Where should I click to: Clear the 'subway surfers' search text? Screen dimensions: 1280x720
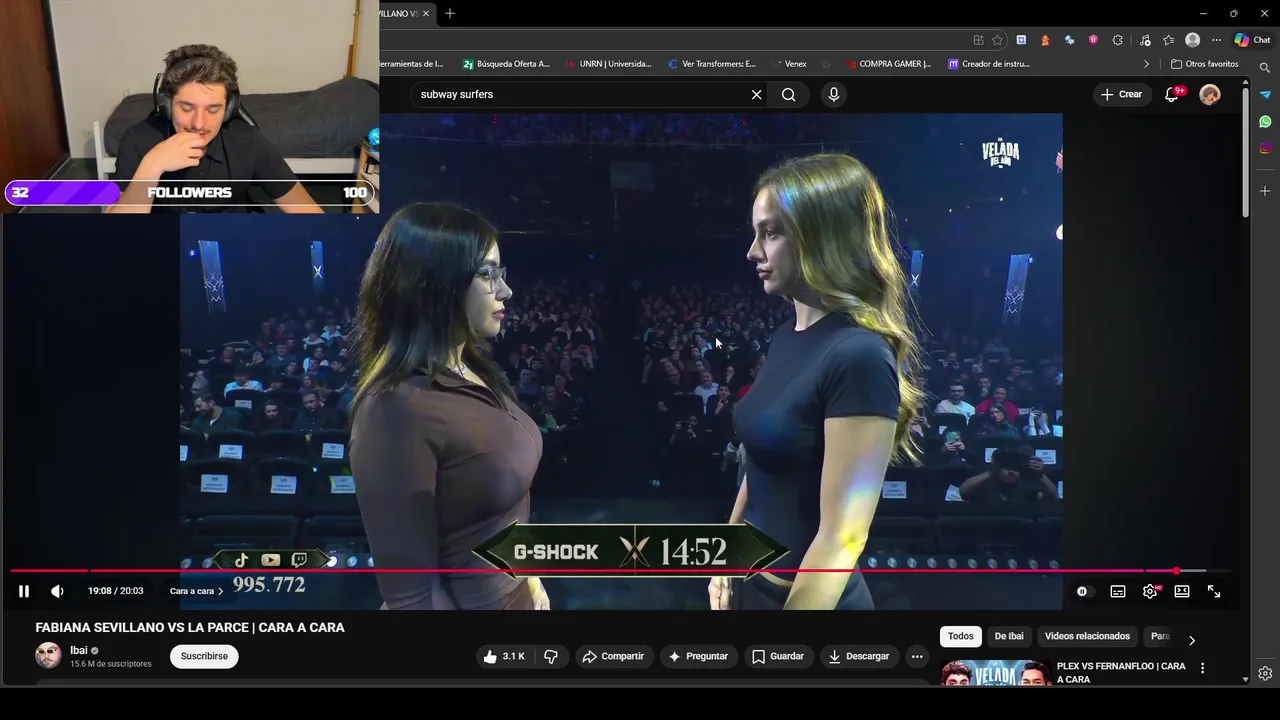(757, 94)
